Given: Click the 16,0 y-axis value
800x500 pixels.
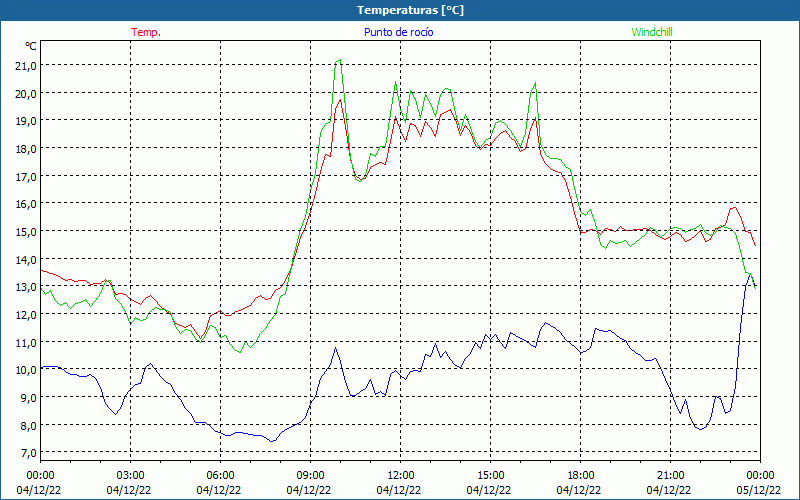Looking at the screenshot, I should point(27,204).
